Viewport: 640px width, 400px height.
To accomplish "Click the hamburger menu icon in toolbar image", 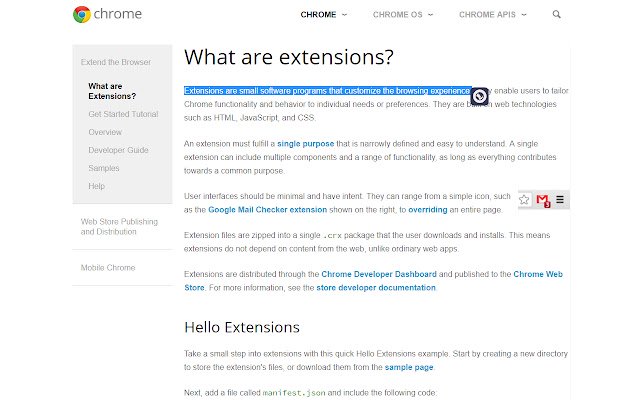I will [x=560, y=199].
